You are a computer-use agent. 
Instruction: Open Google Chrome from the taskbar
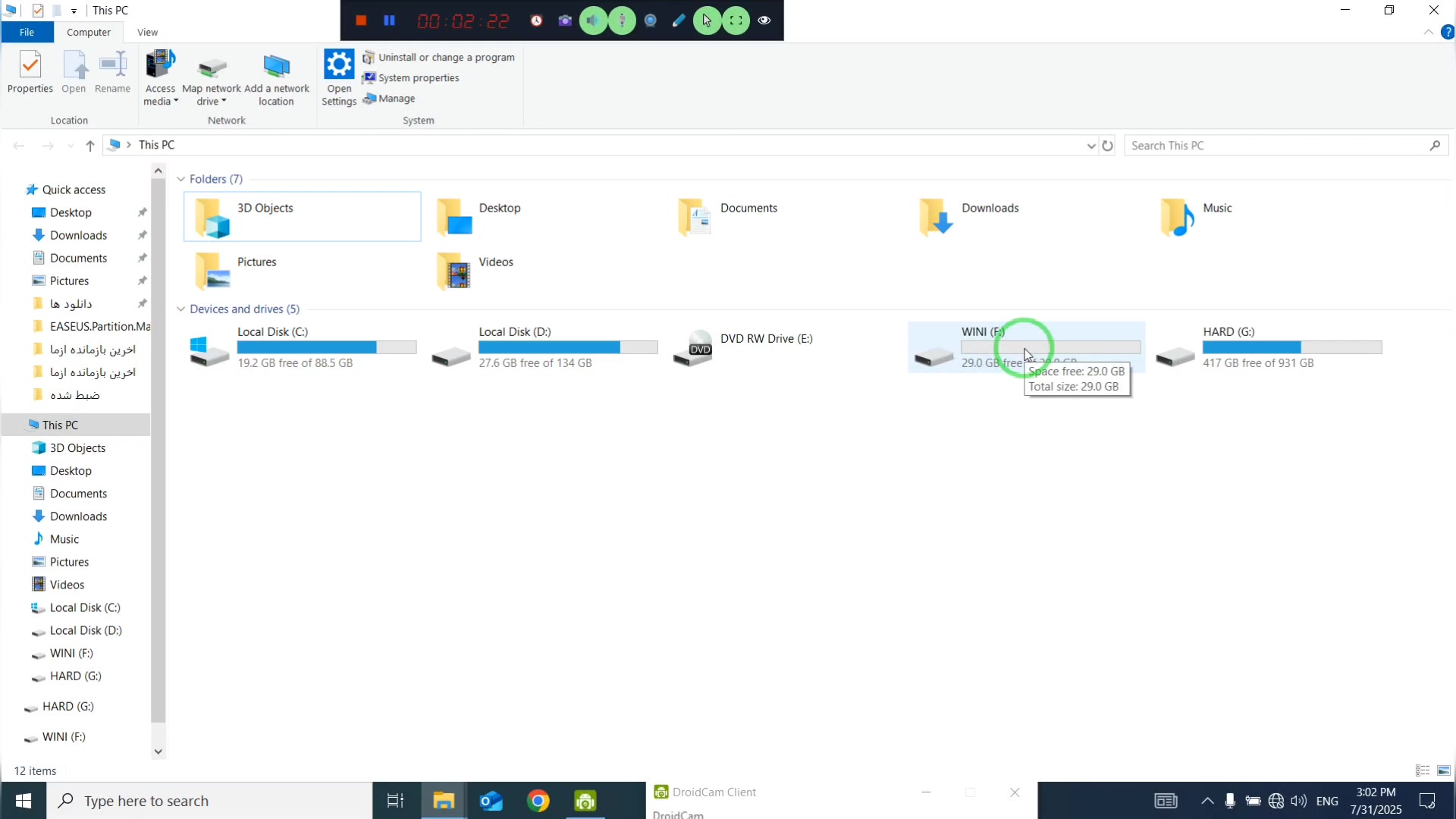coord(538,801)
